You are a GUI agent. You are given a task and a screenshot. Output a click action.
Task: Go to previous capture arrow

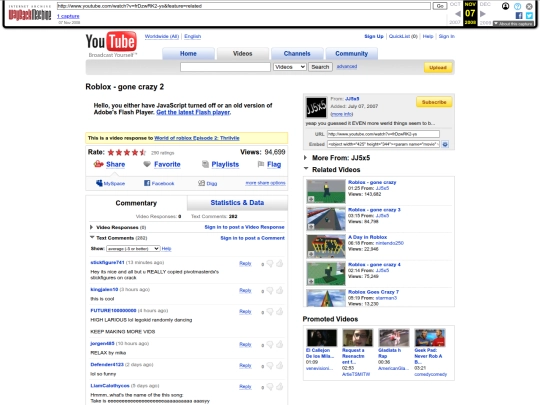tap(458, 14)
